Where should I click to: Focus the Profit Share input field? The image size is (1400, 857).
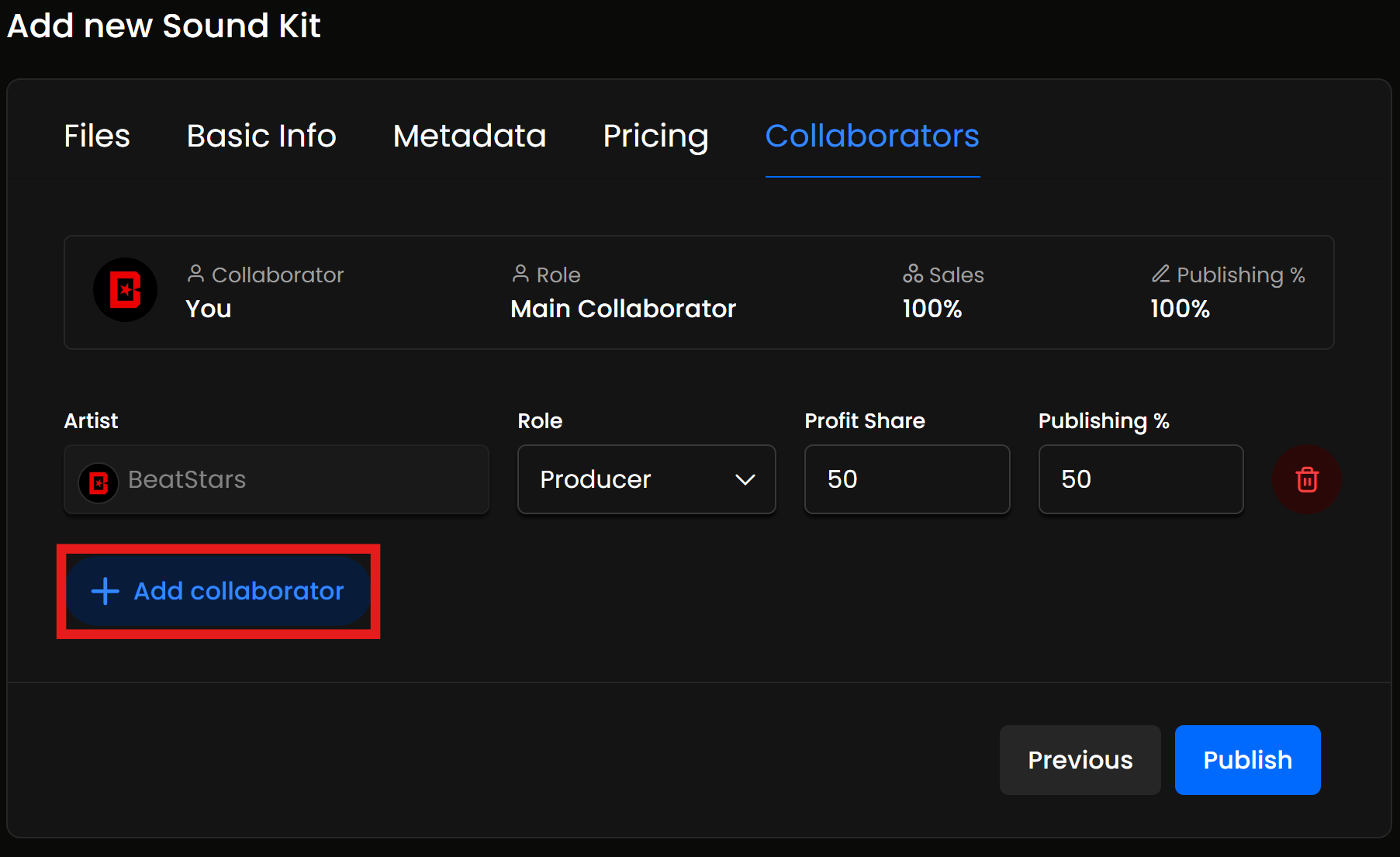point(907,479)
